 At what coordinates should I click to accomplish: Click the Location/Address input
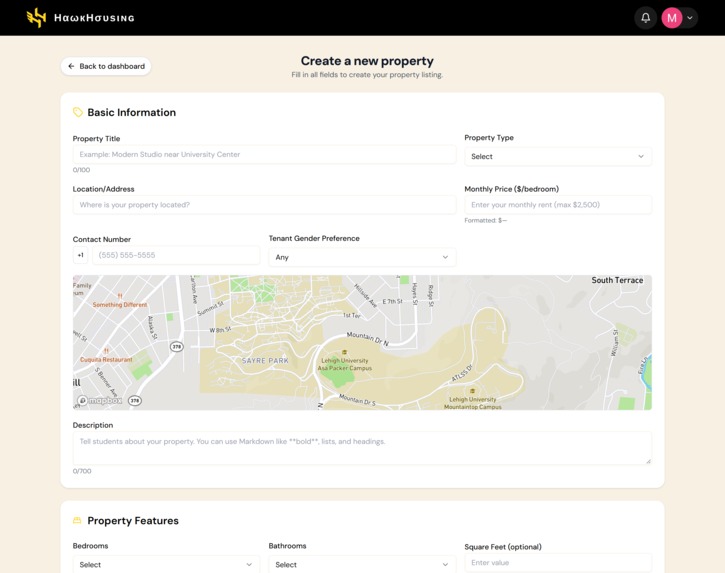pos(264,205)
